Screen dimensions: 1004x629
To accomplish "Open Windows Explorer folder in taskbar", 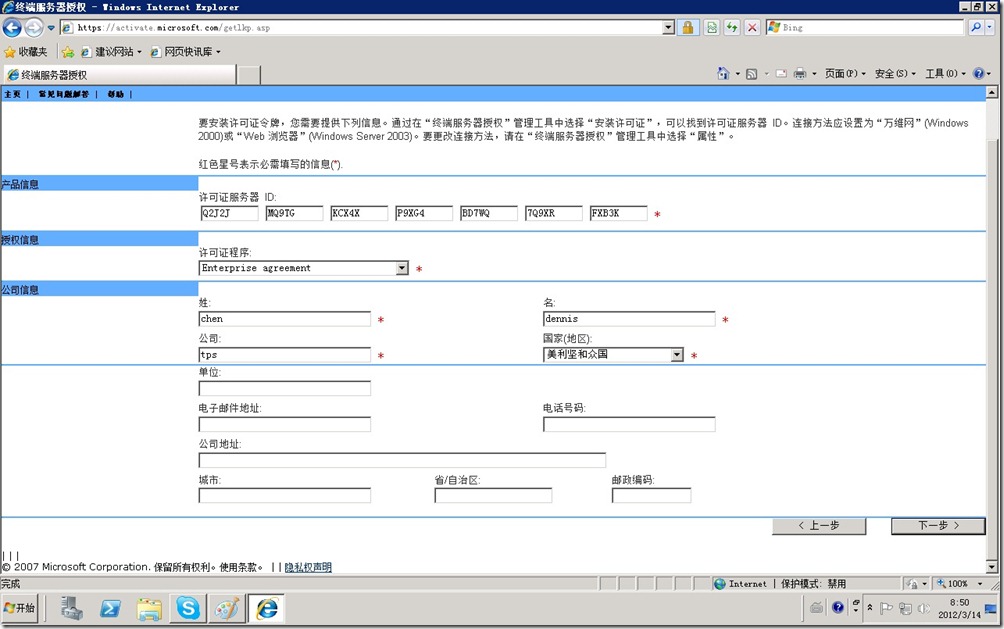I will tap(149, 609).
